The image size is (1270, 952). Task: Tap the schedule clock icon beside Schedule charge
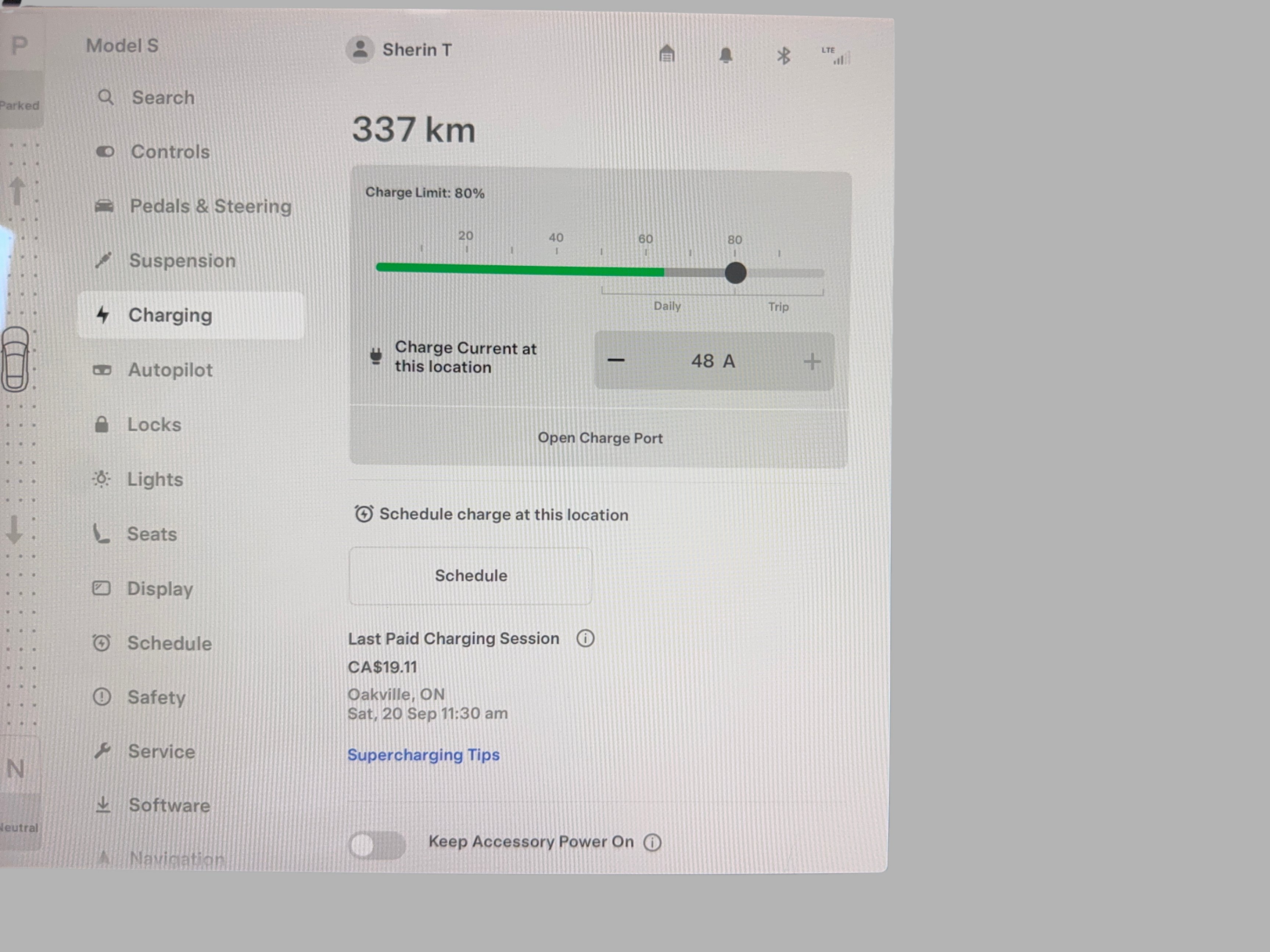(x=363, y=513)
